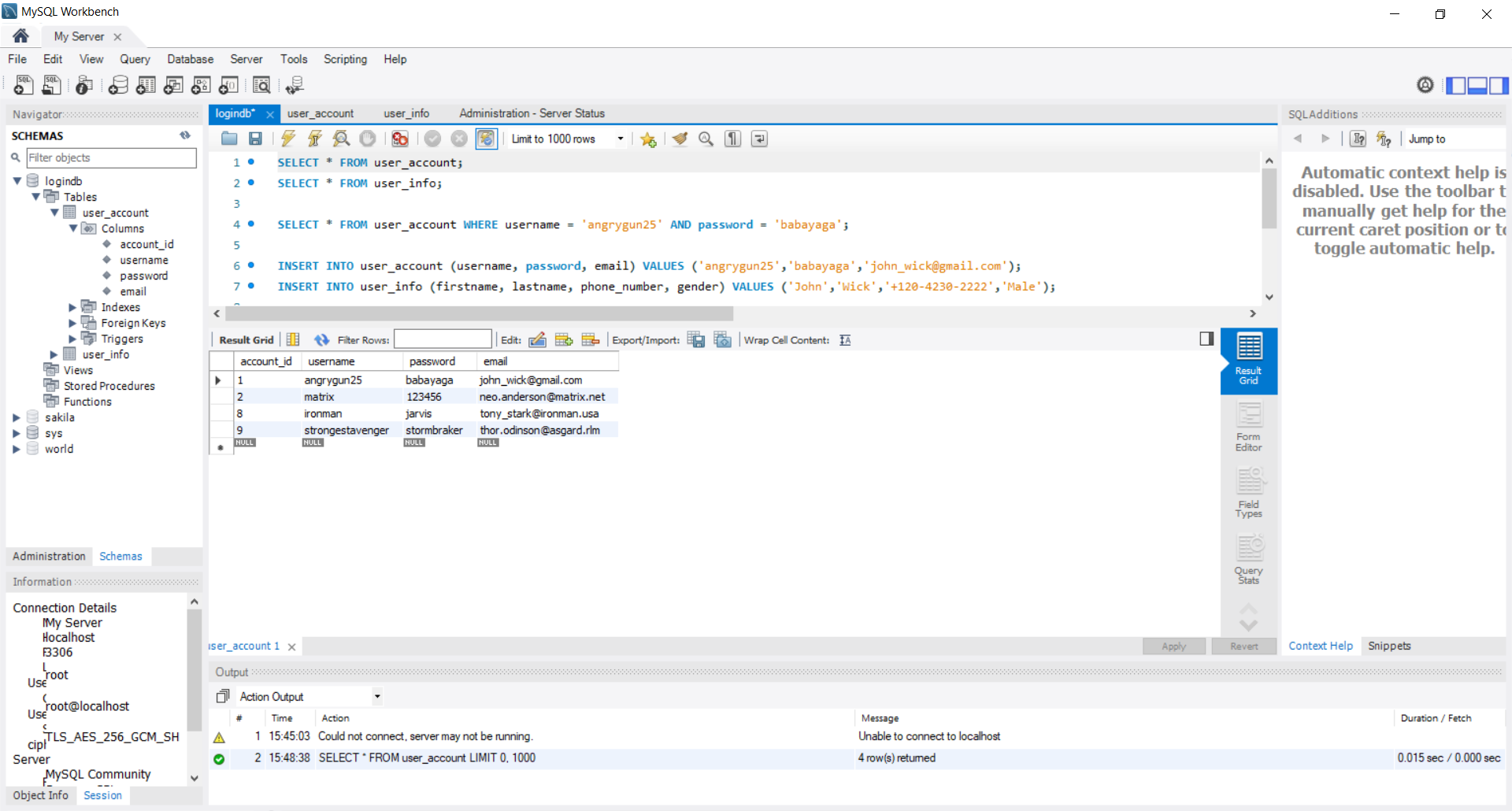
Task: Open Find panel with magnifier icon
Action: (706, 139)
